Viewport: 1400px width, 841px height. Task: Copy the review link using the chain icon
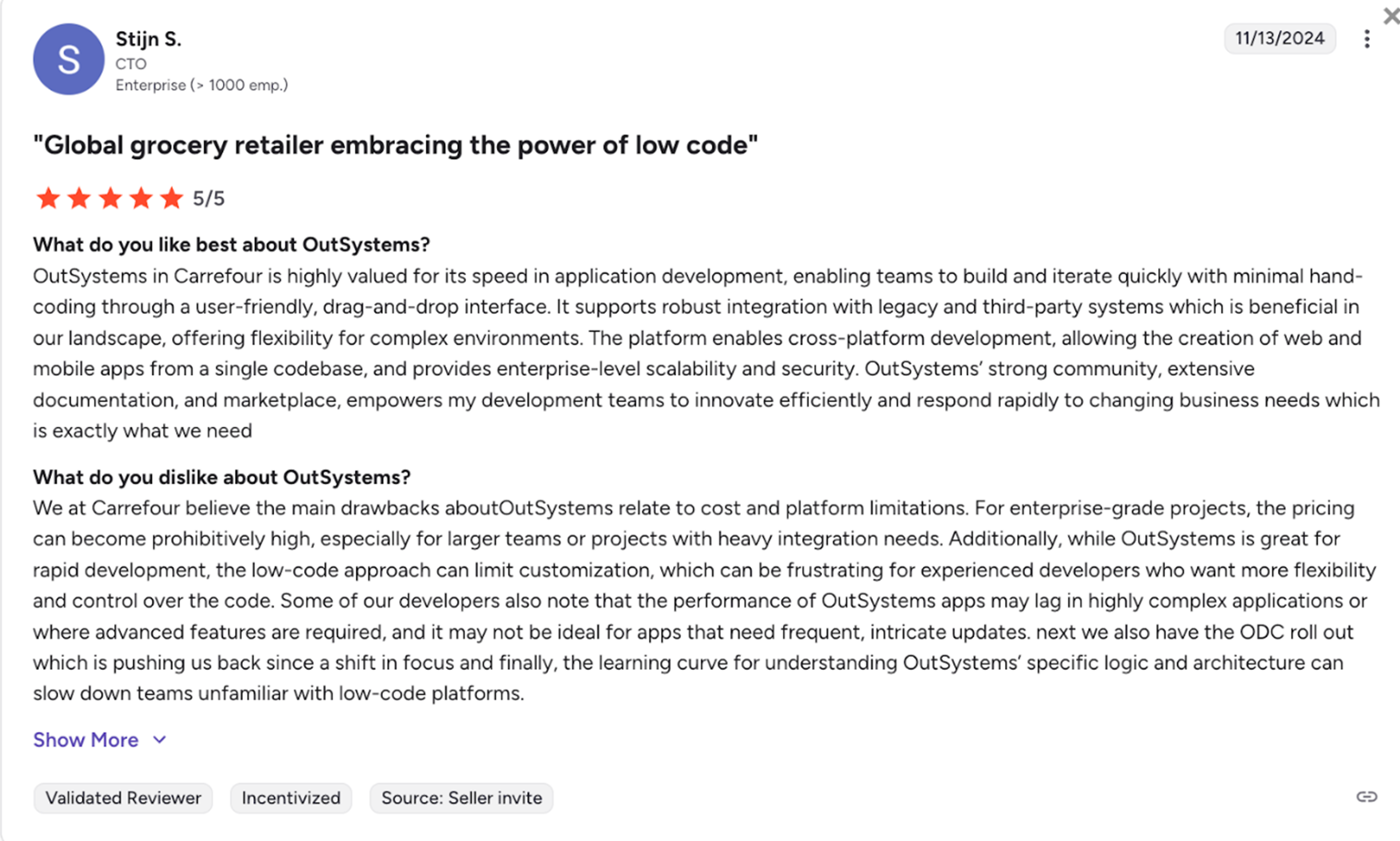pos(1367,798)
